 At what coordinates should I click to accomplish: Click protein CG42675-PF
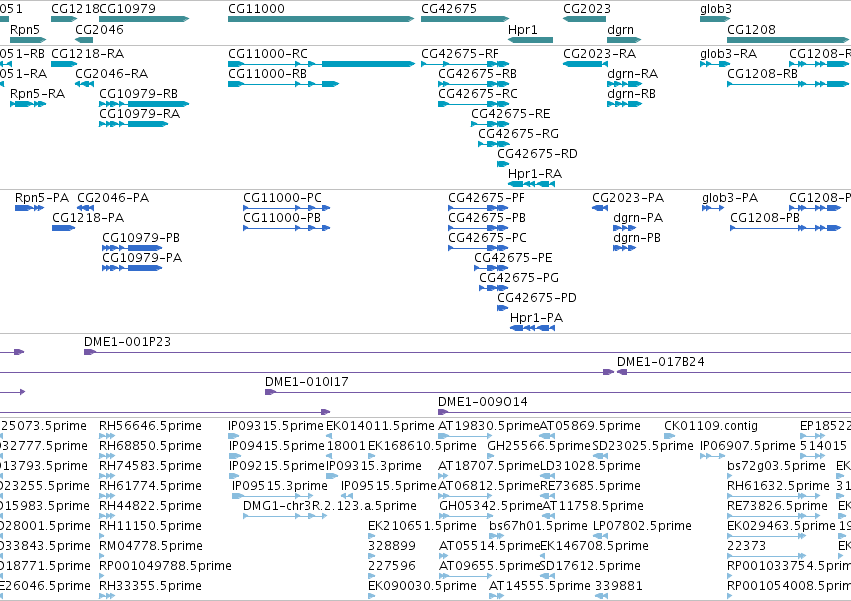pos(479,208)
